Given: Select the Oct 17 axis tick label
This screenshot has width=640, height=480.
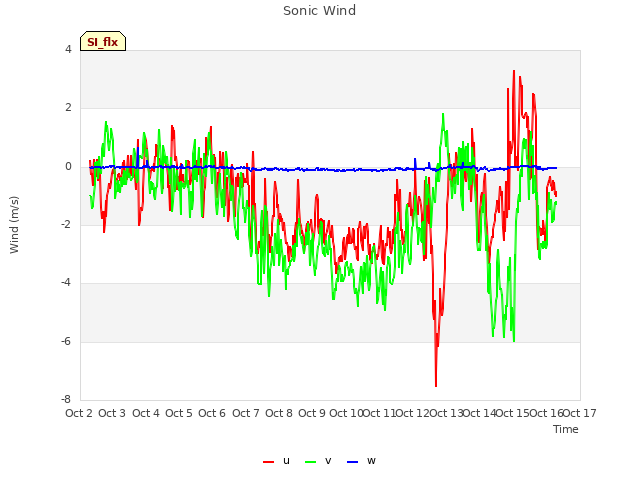Looking at the screenshot, I should (x=580, y=413).
